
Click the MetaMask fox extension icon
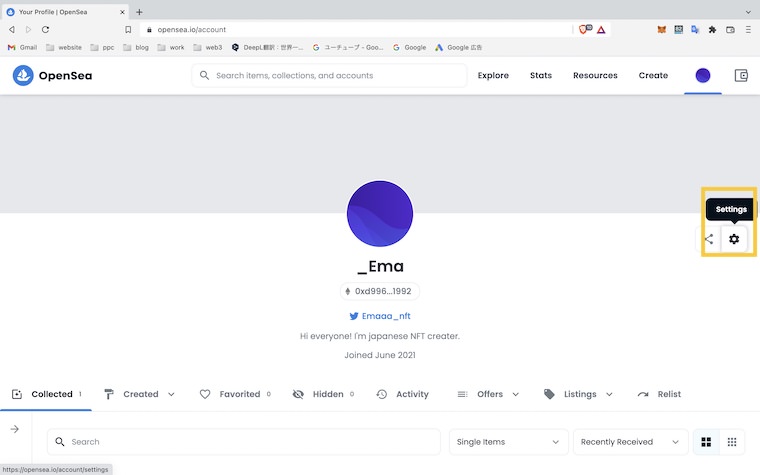[661, 30]
